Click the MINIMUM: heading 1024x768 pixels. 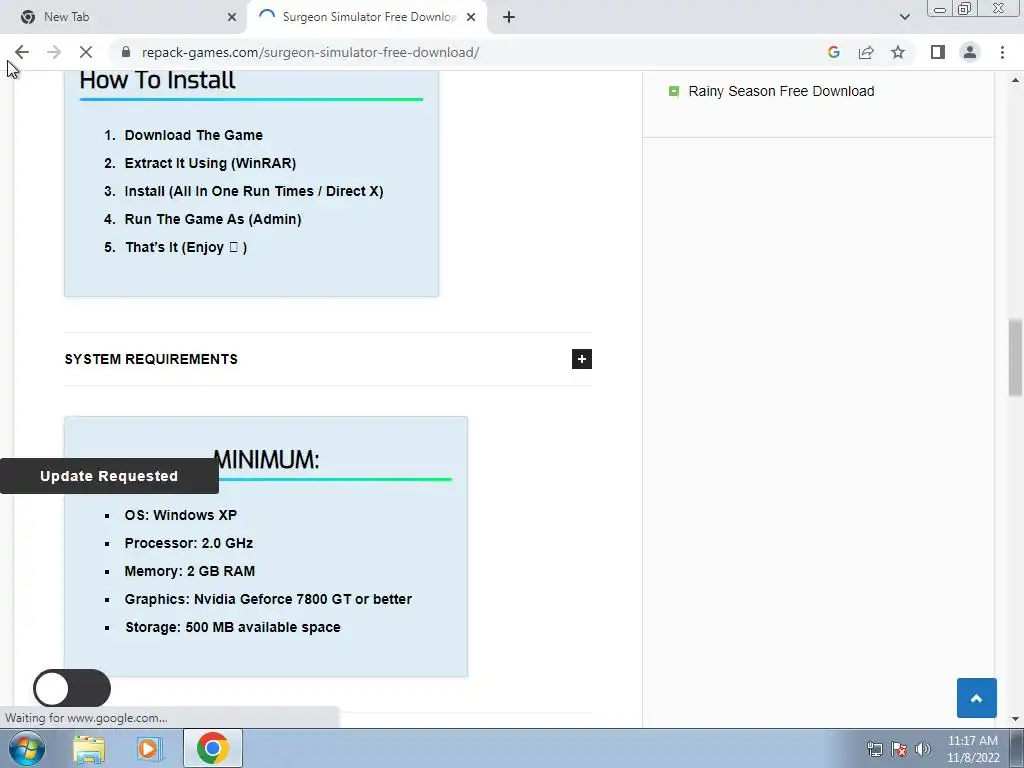click(x=266, y=460)
